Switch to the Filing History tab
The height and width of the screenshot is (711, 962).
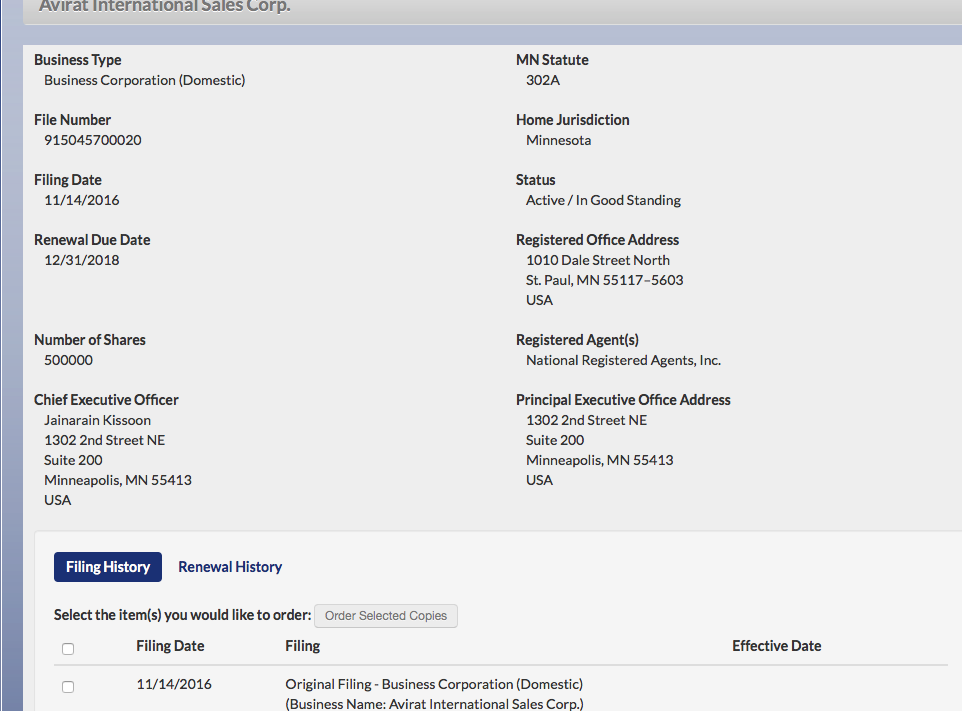(x=108, y=567)
